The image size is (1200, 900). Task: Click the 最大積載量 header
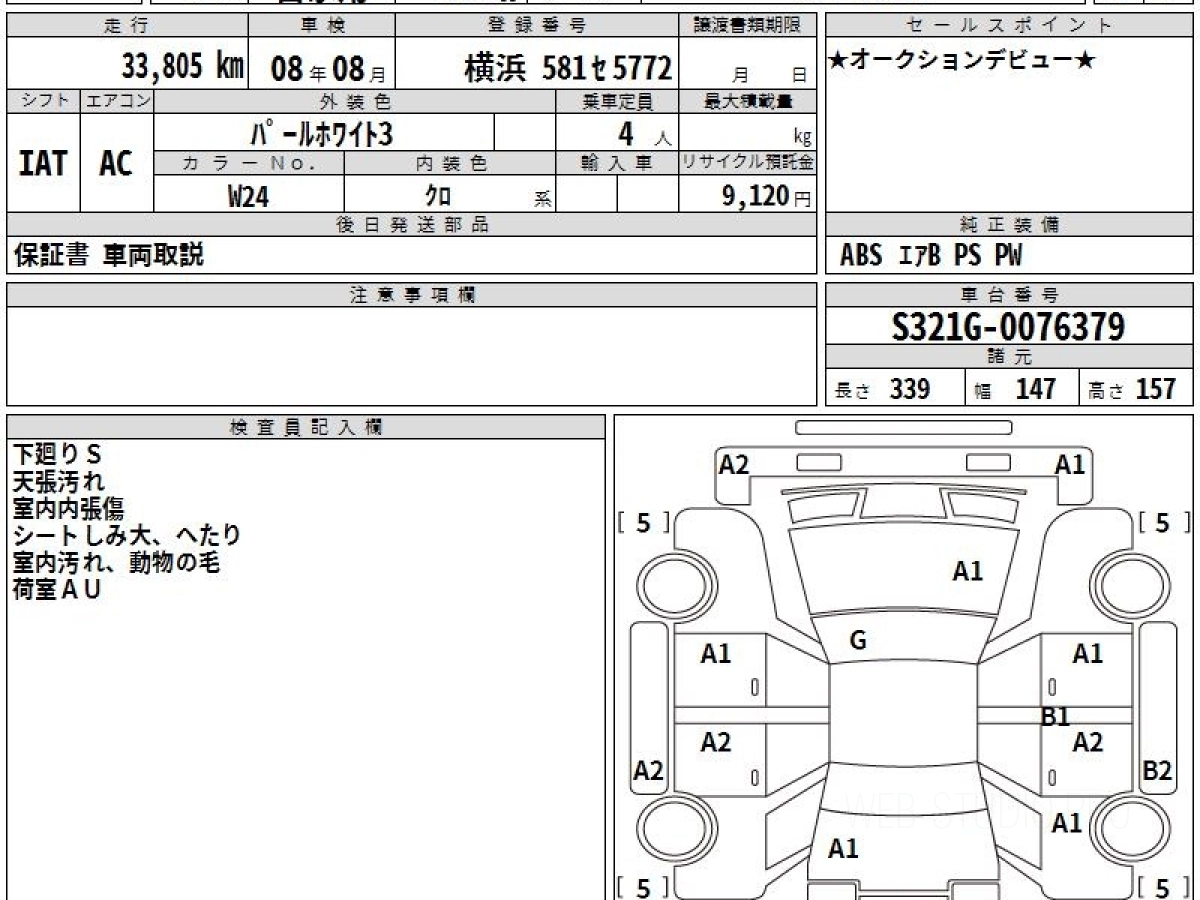point(748,101)
